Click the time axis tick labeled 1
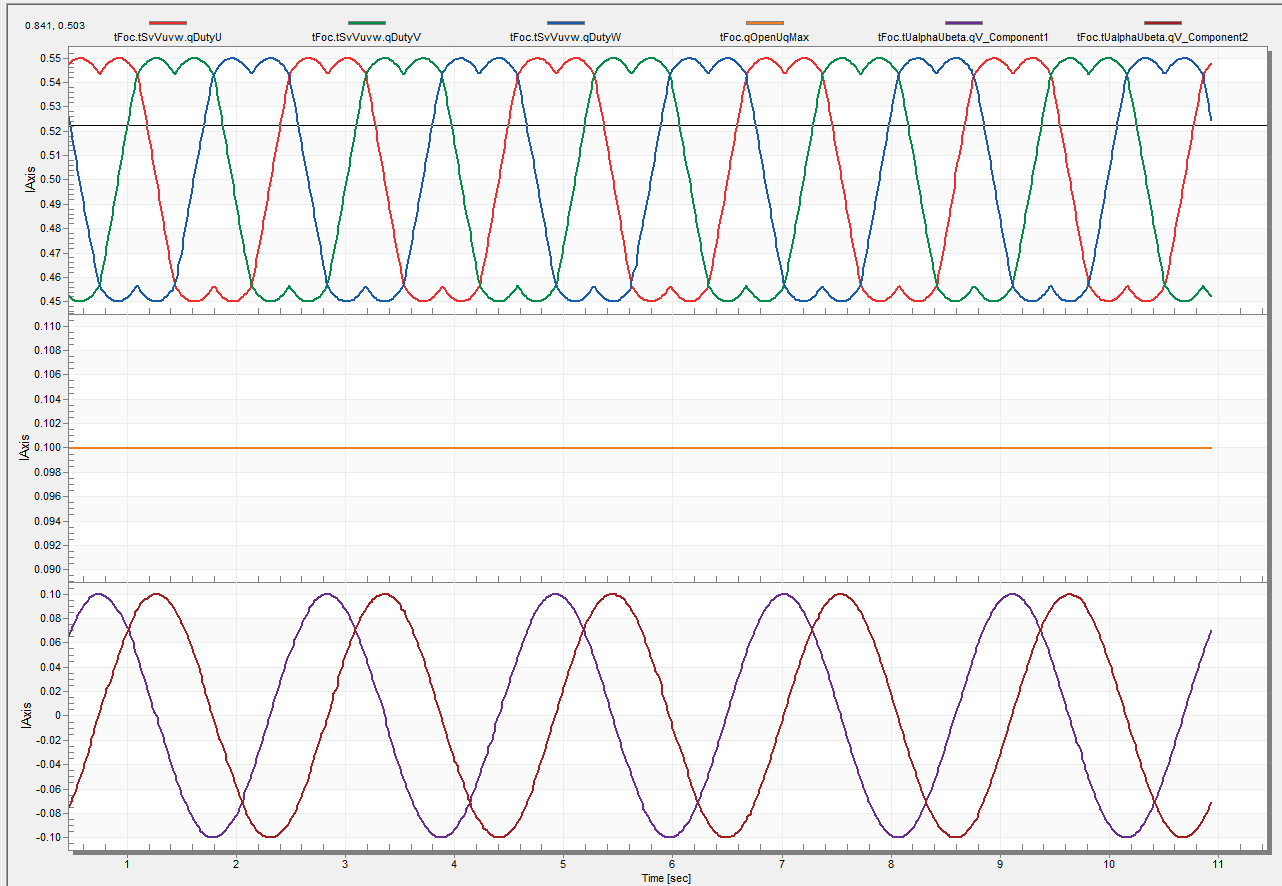This screenshot has height=886, width=1282. pos(127,864)
